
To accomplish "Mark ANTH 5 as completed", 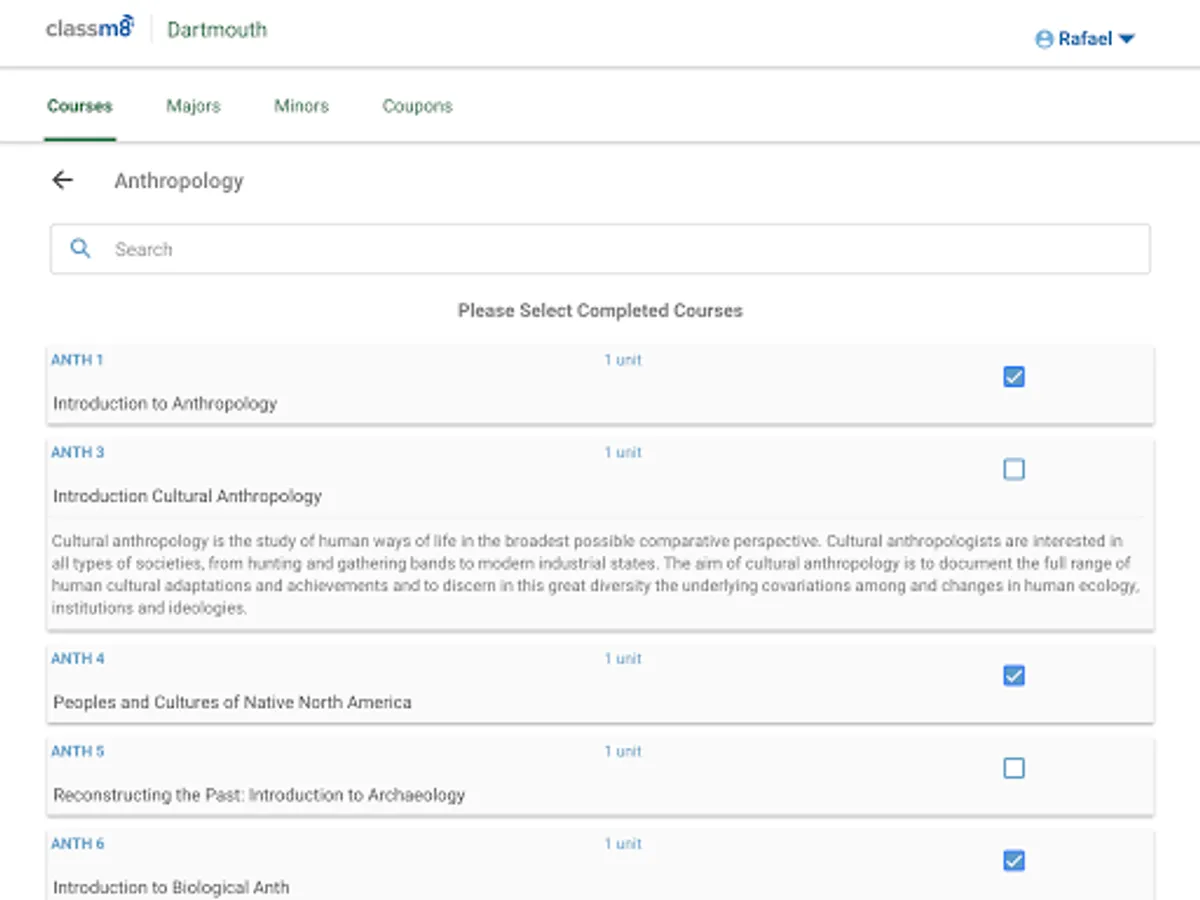I will pos(1013,768).
